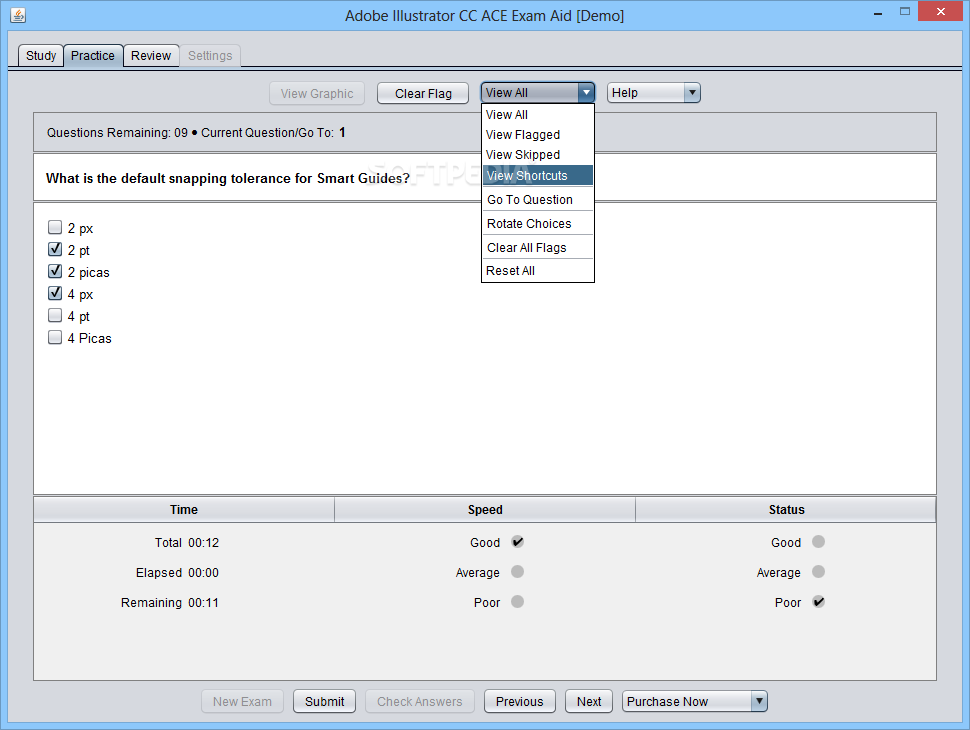Select the Average speed indicator
Image resolution: width=970 pixels, height=730 pixels.
[x=518, y=572]
